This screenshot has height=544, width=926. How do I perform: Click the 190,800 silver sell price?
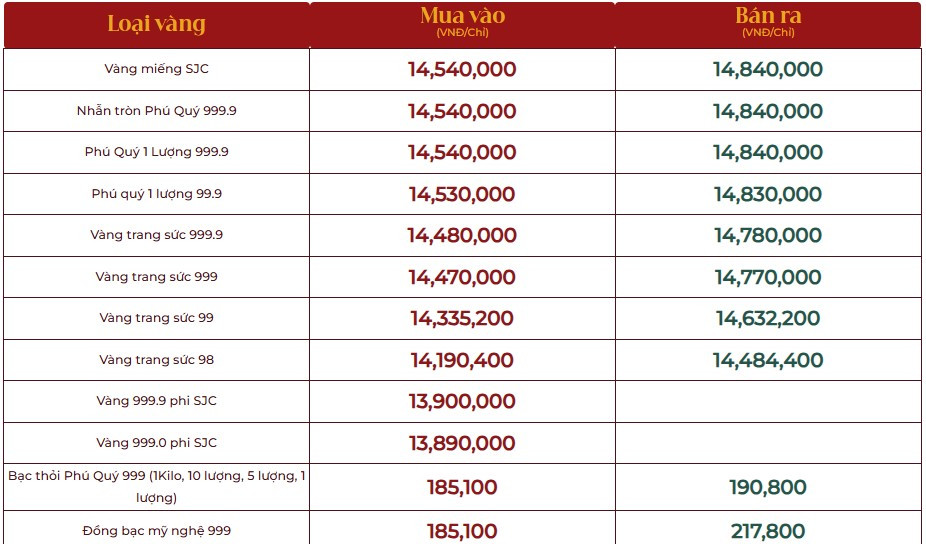768,488
